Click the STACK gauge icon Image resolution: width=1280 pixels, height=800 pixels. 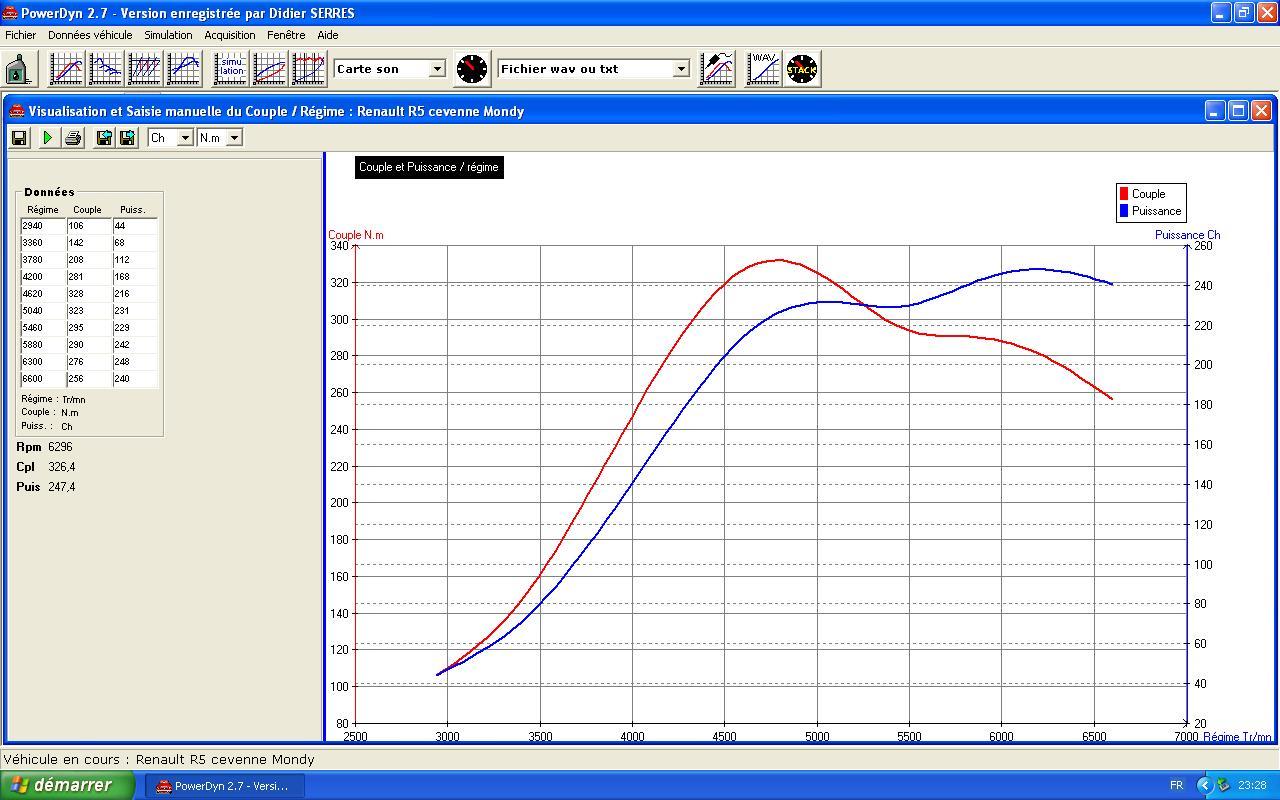[802, 69]
